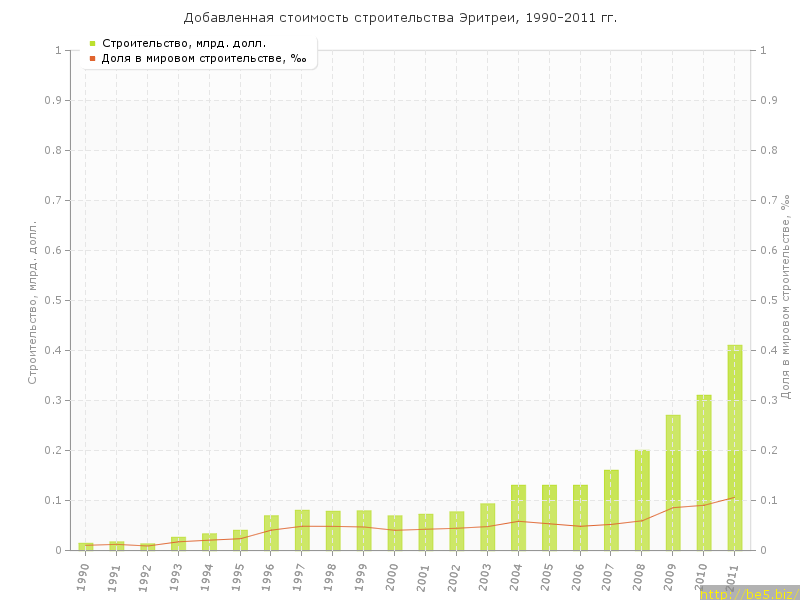Pick the 2008 bar in the chart
Screen dimensions: 800x600
click(642, 500)
